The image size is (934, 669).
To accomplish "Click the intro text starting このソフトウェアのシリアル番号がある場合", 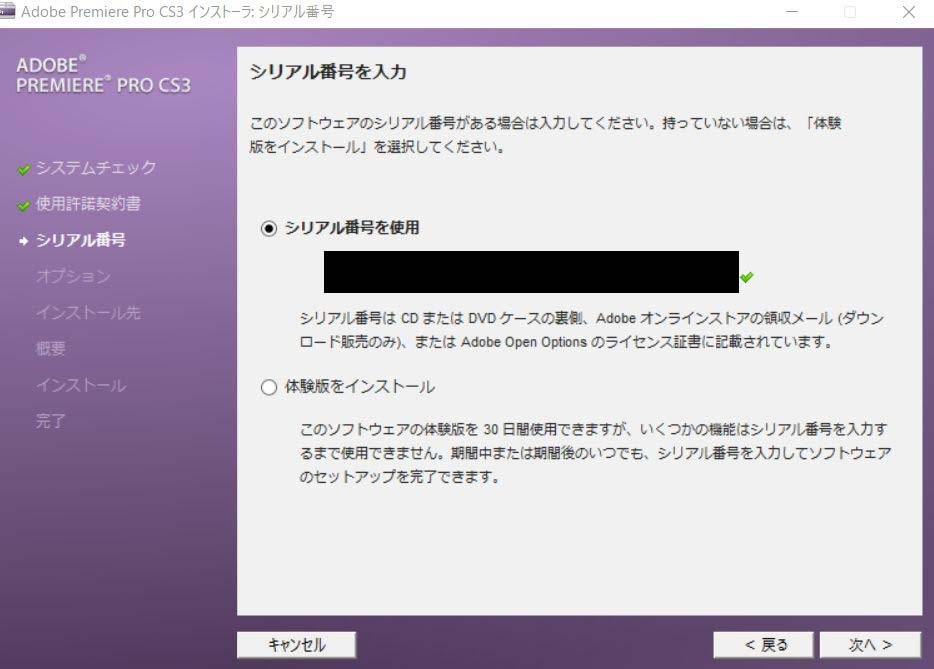I will click(x=545, y=135).
